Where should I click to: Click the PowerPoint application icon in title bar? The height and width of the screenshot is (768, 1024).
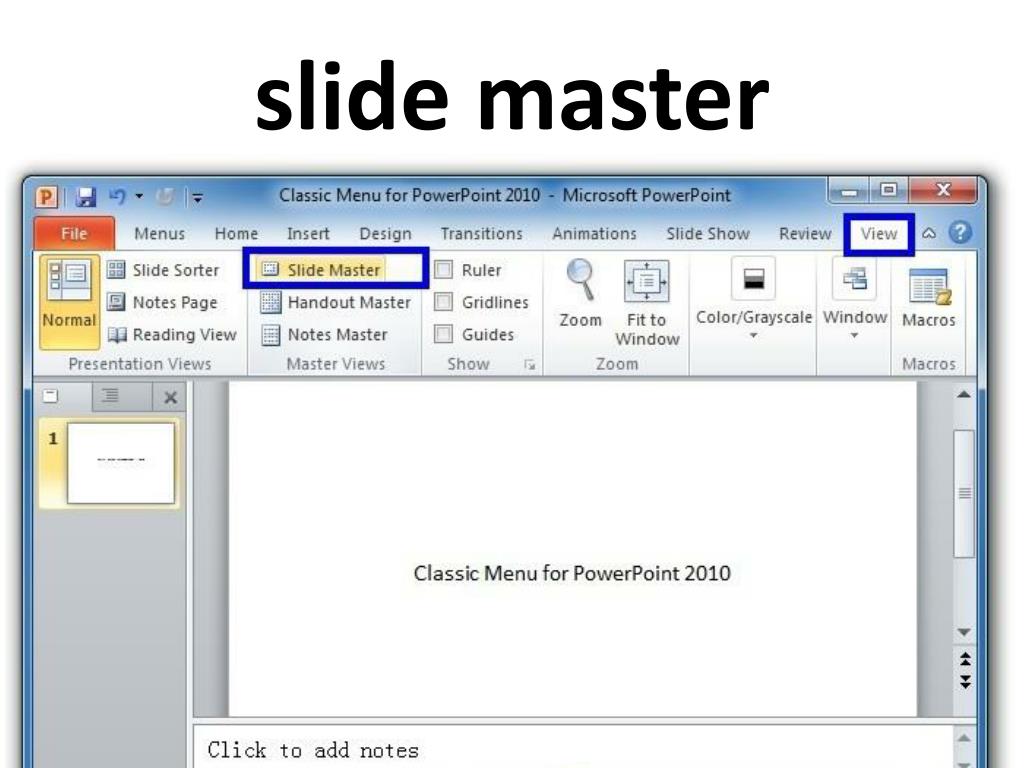pos(46,196)
